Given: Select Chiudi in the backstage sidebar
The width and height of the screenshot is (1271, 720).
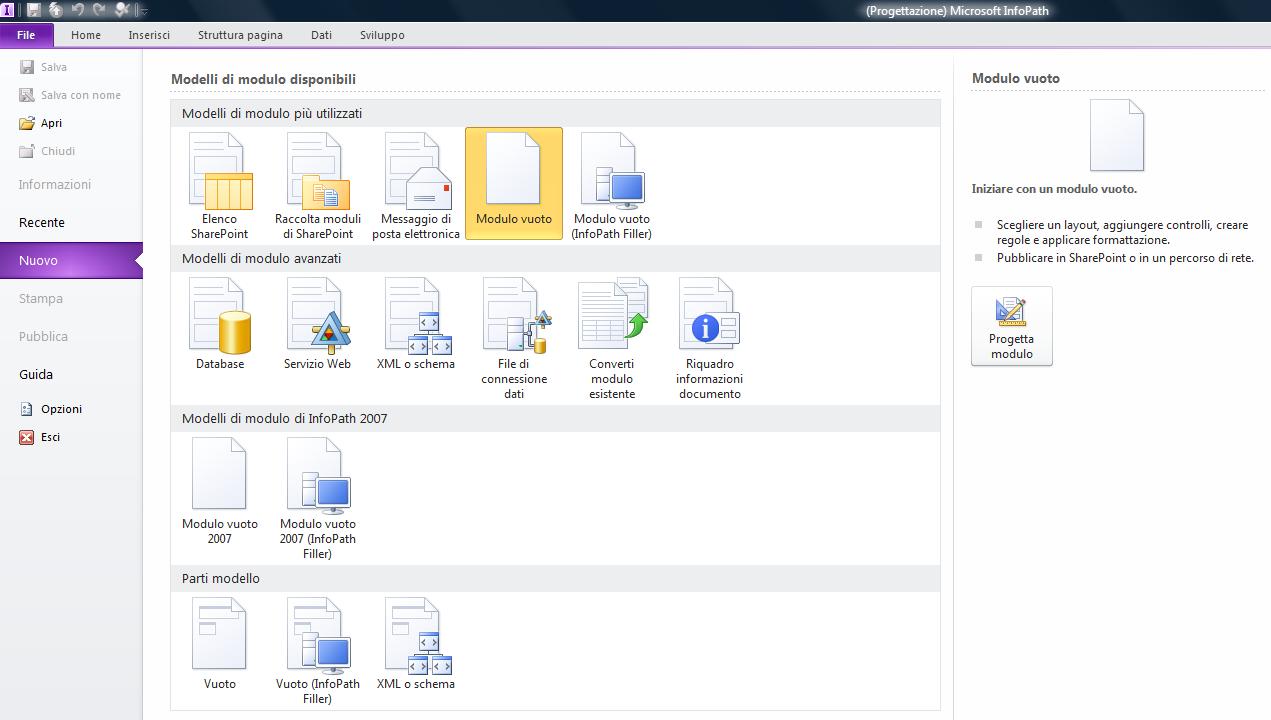Looking at the screenshot, I should (47, 151).
